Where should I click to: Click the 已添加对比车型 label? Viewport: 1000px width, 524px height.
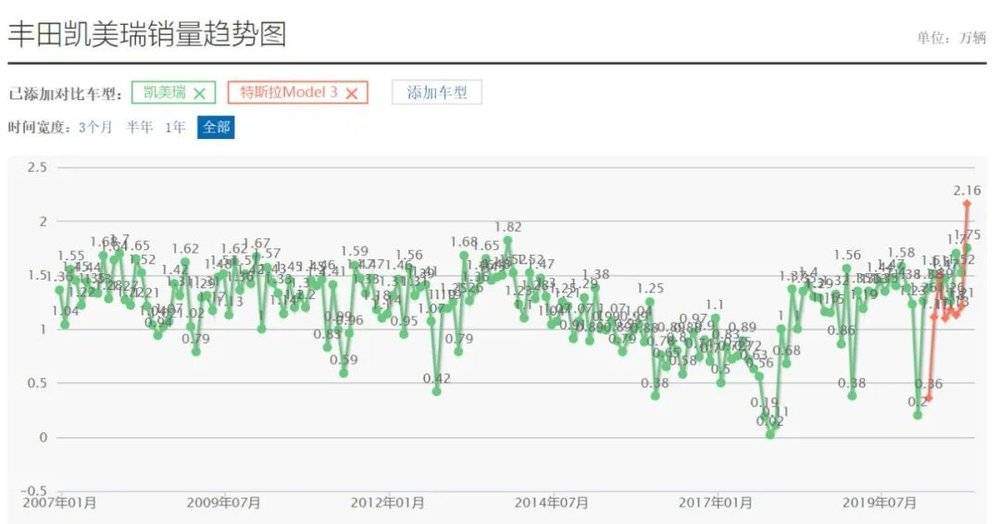[65, 94]
